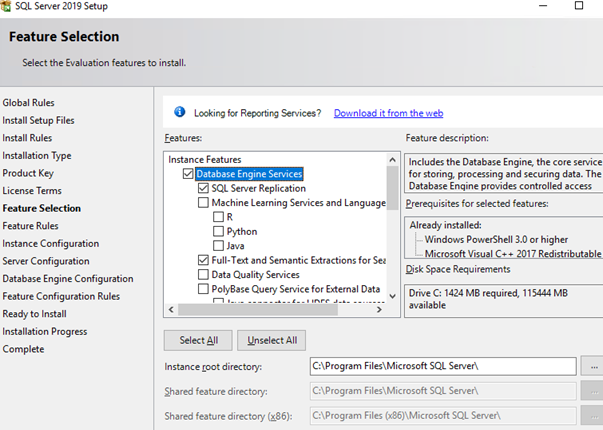603x430 pixels.
Task: Select the License Terms step
Action: coord(32,191)
